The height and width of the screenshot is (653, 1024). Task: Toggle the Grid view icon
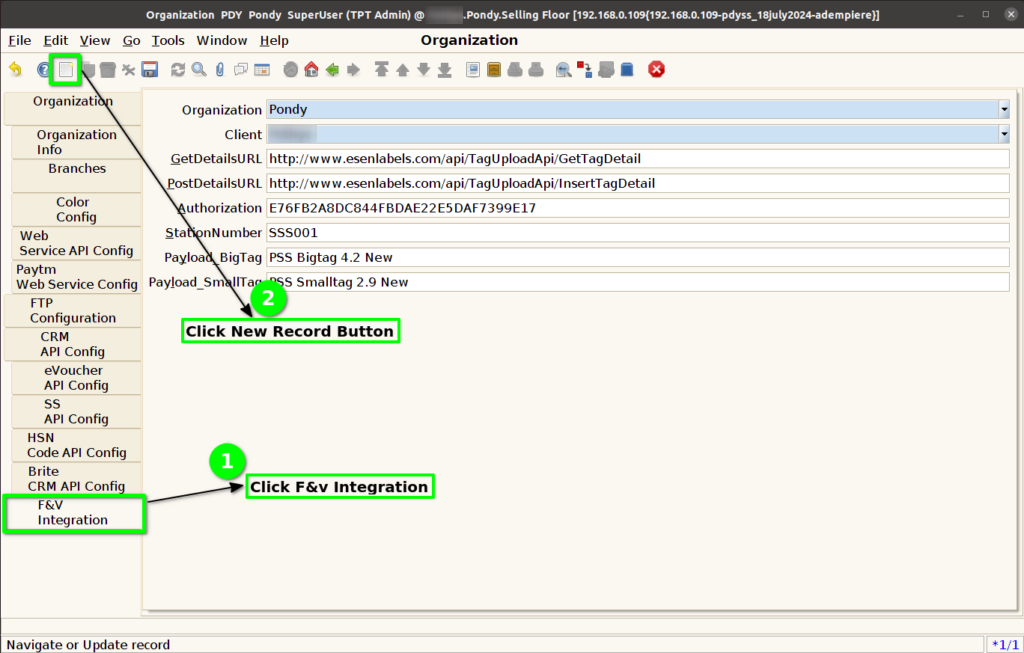[x=262, y=69]
